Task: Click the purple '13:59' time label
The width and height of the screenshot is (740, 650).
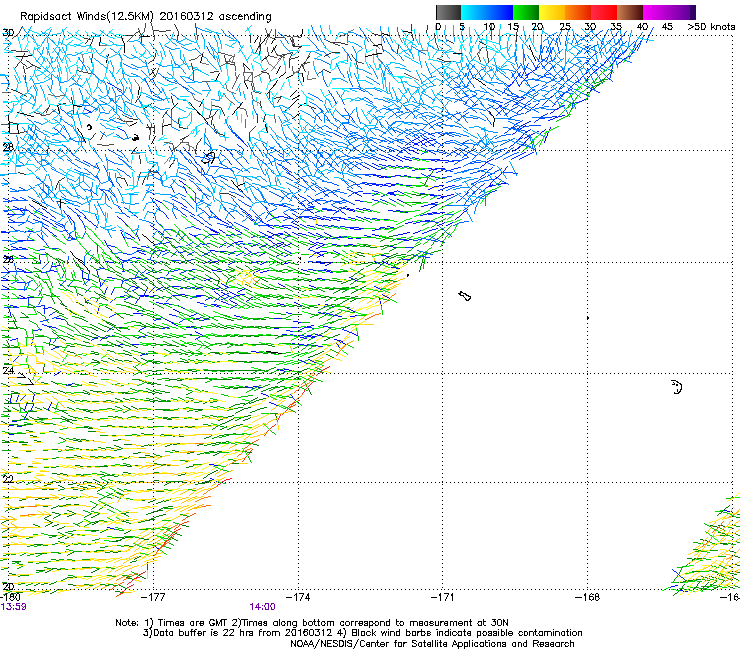Action: [13, 607]
